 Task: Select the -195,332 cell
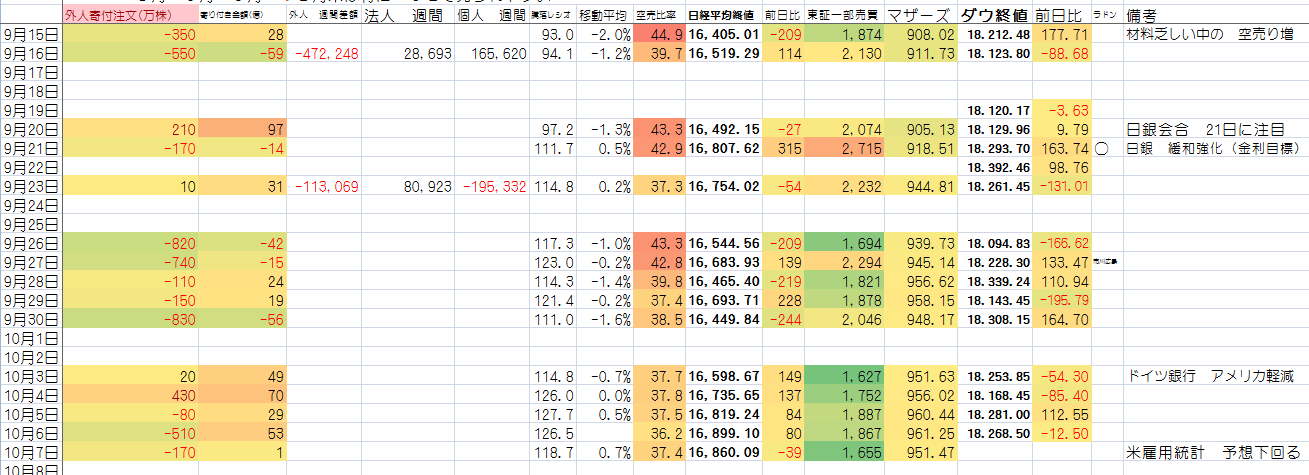pos(490,187)
